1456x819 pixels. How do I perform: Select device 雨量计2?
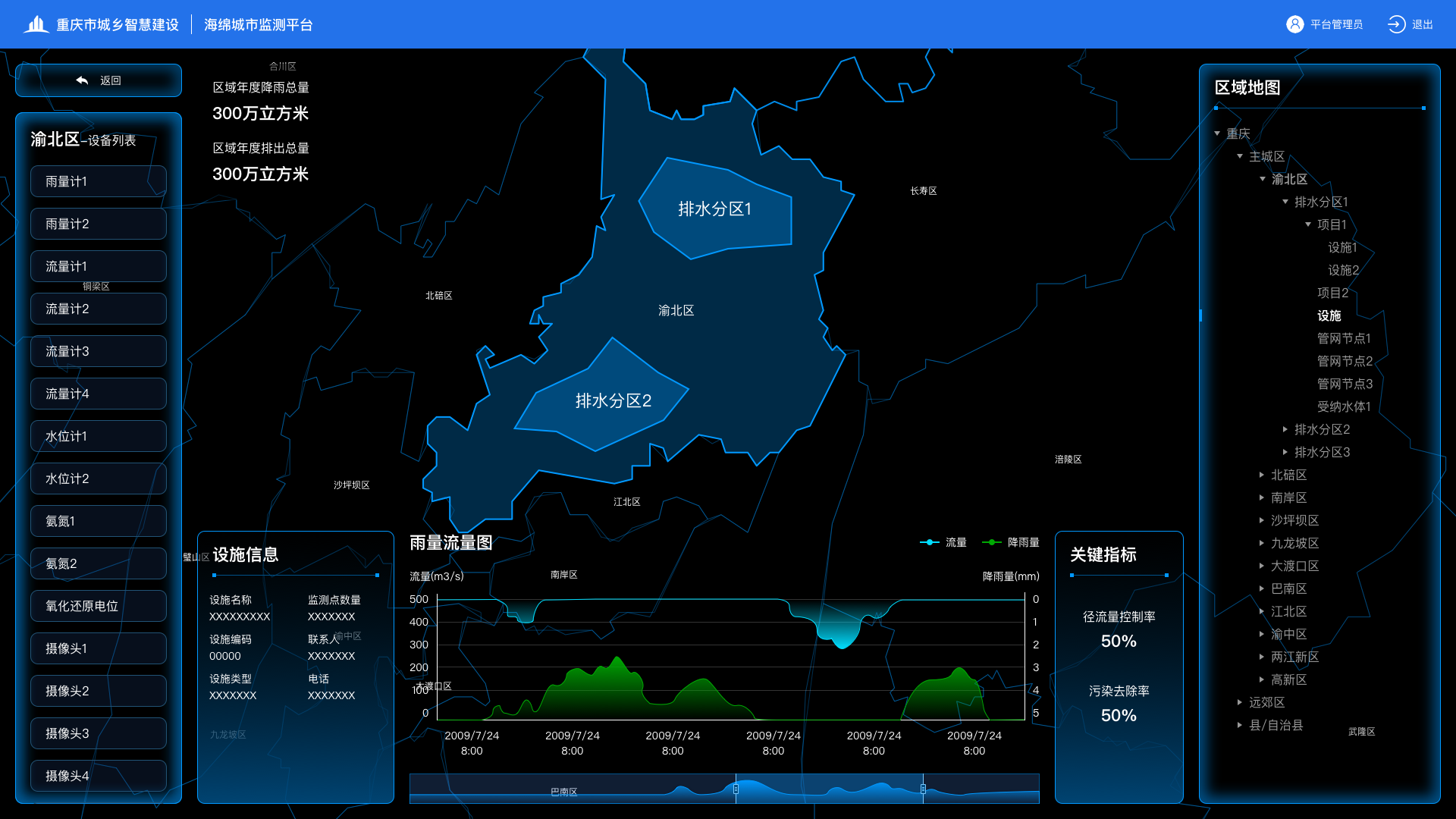(99, 224)
